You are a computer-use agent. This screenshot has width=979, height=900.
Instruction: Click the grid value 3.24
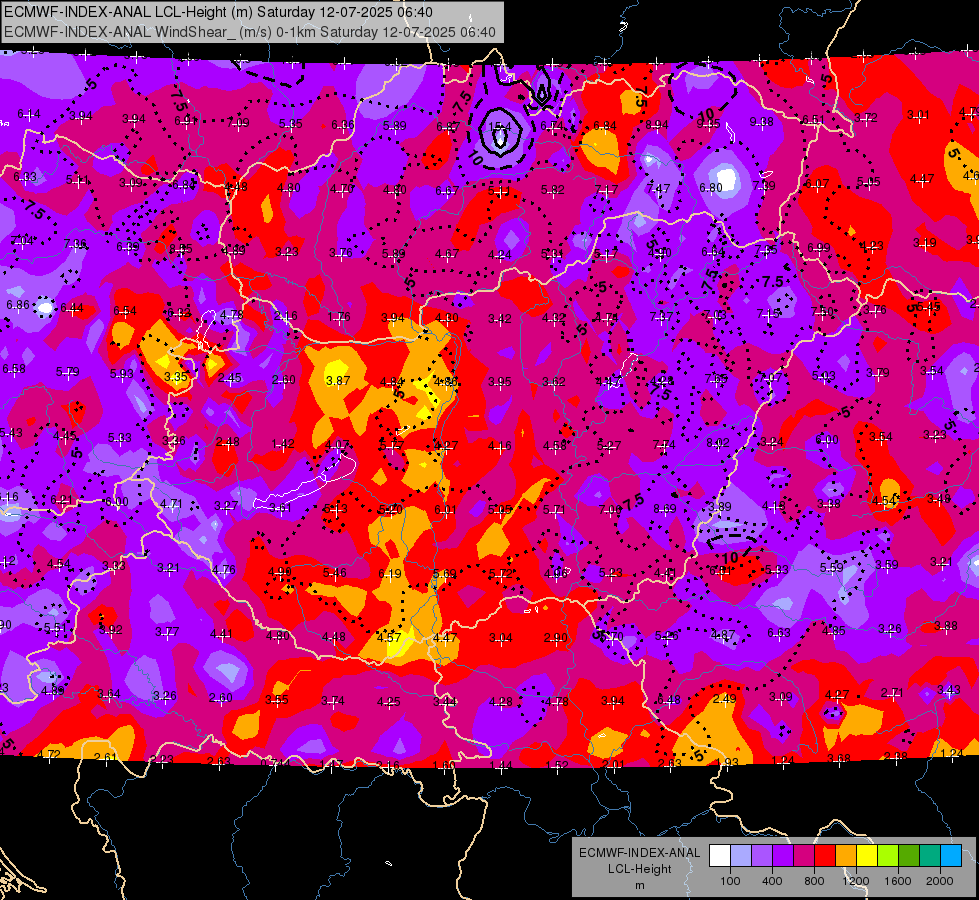pyautogui.click(x=772, y=442)
